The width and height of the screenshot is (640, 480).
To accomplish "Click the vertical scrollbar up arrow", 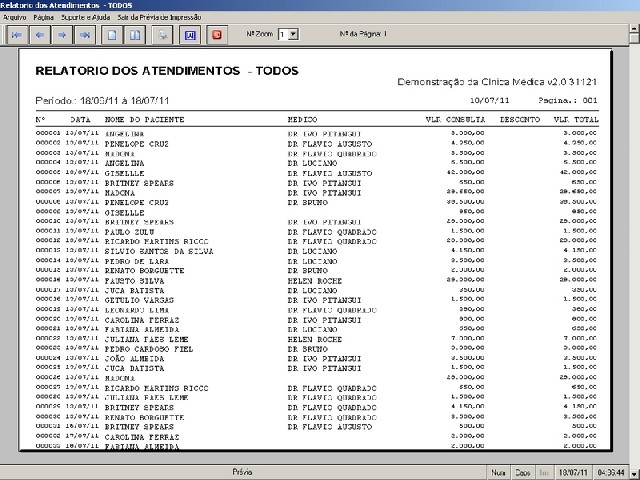I will (635, 29).
